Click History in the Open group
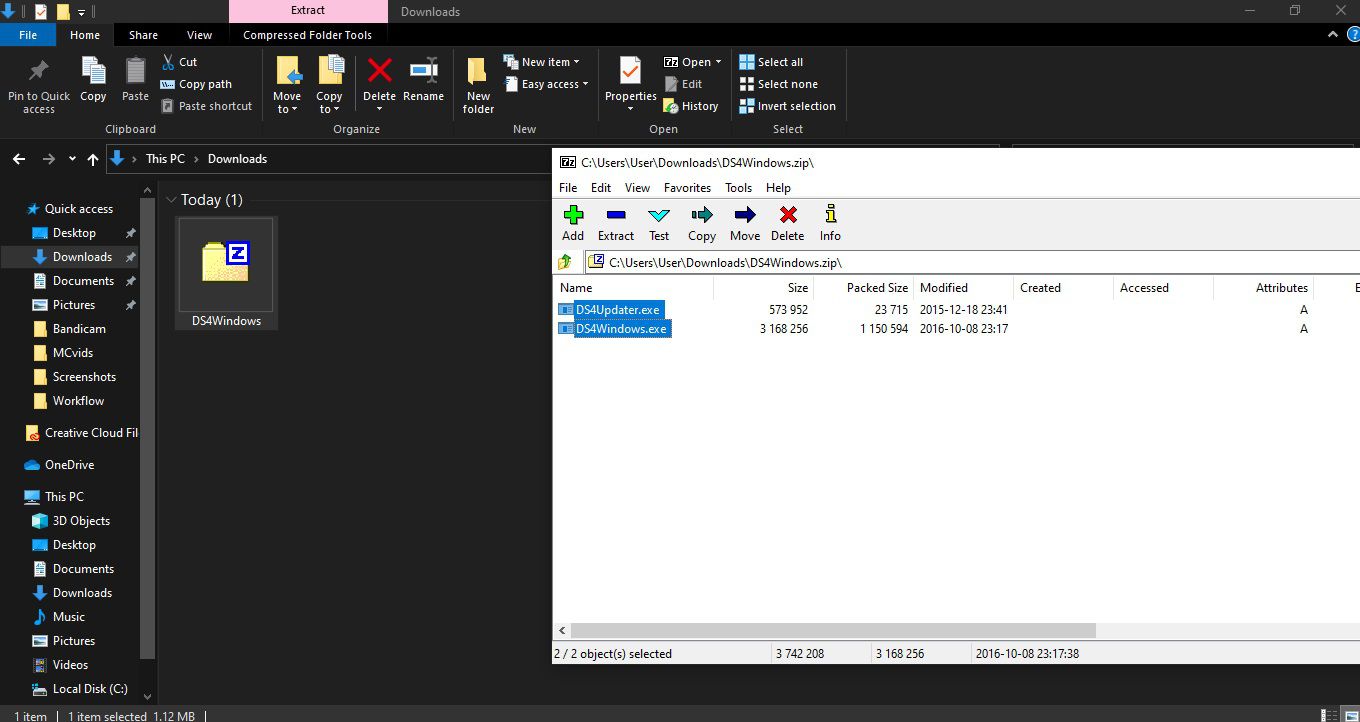1360x722 pixels. [691, 106]
